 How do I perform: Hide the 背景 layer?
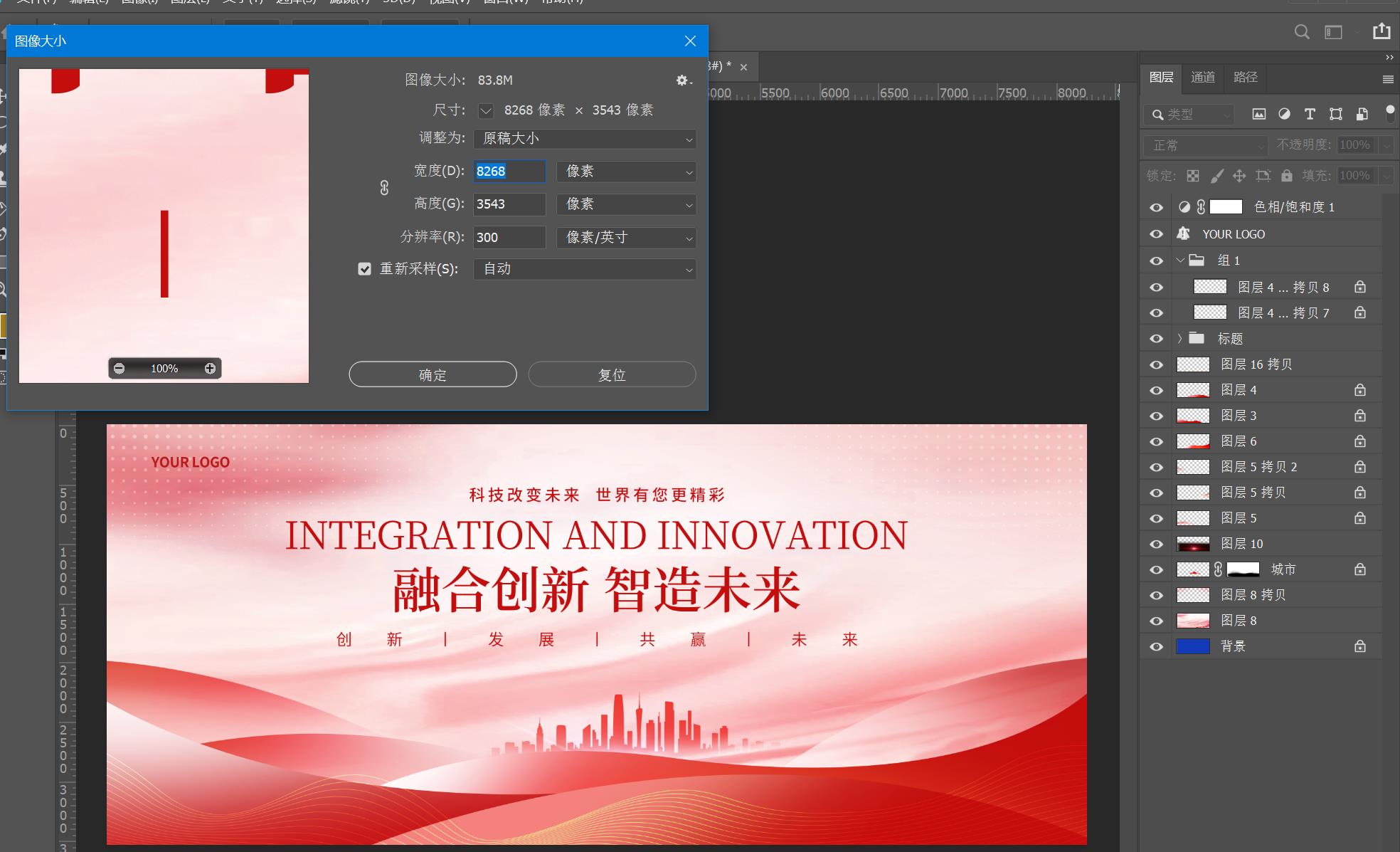(1157, 647)
